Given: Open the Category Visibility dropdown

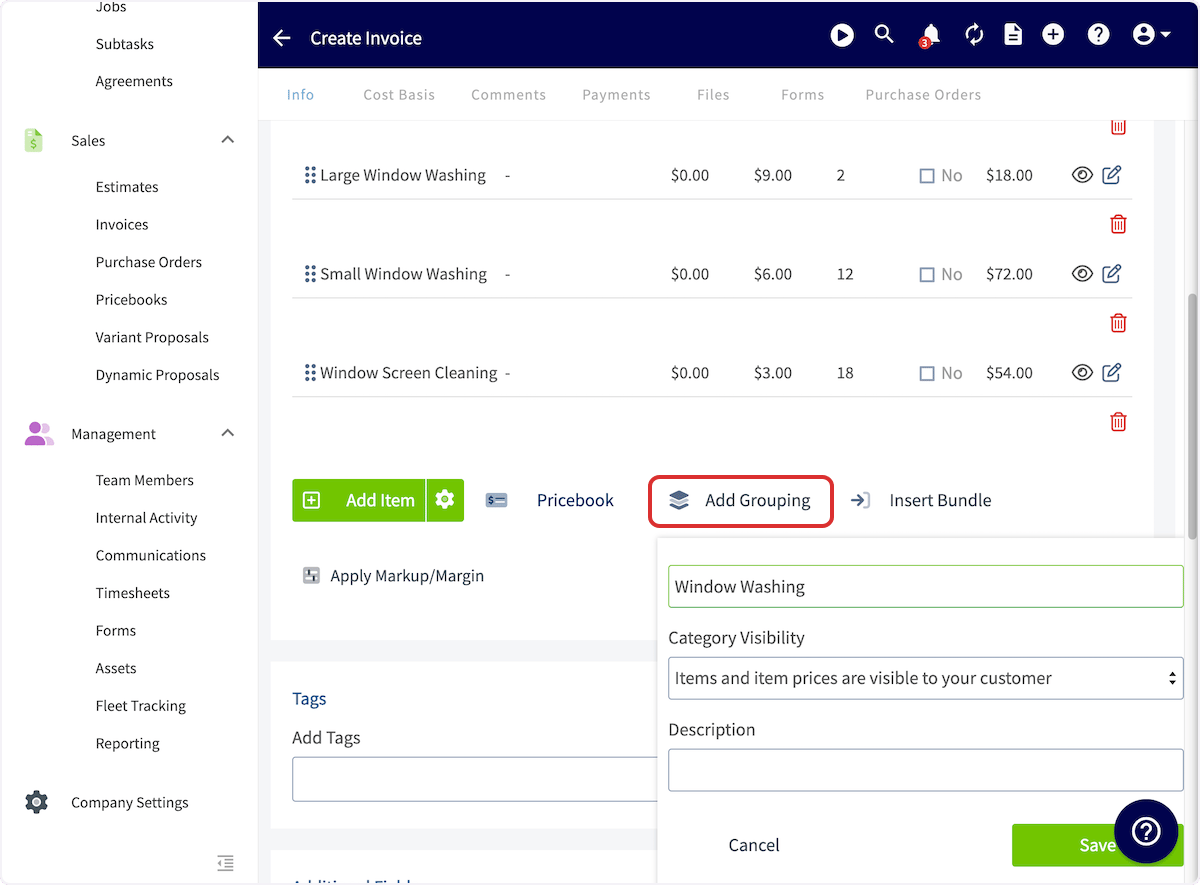Looking at the screenshot, I should pyautogui.click(x=926, y=678).
